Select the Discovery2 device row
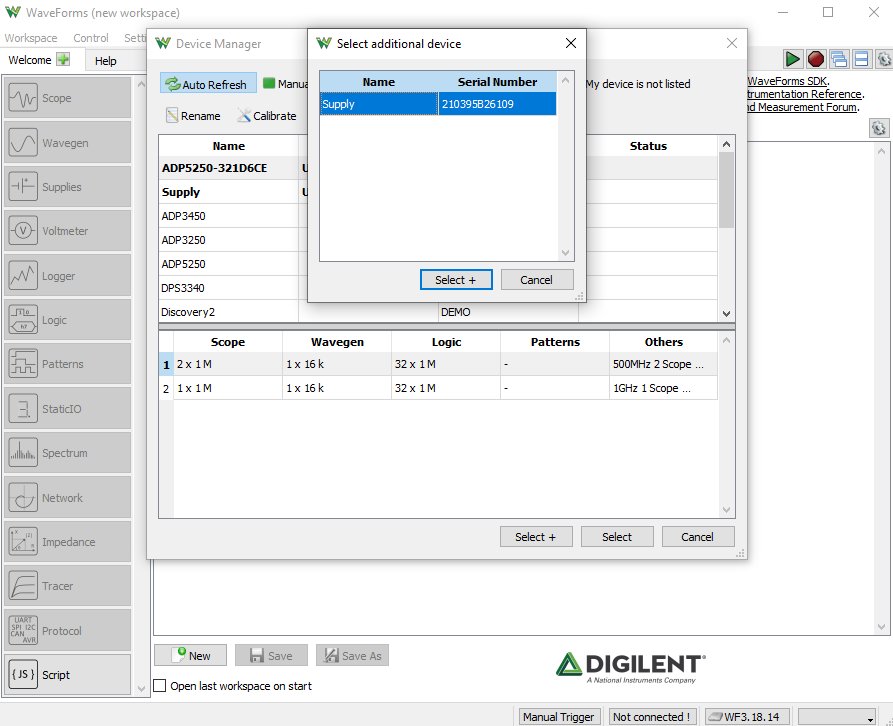This screenshot has width=893, height=726. click(438, 311)
